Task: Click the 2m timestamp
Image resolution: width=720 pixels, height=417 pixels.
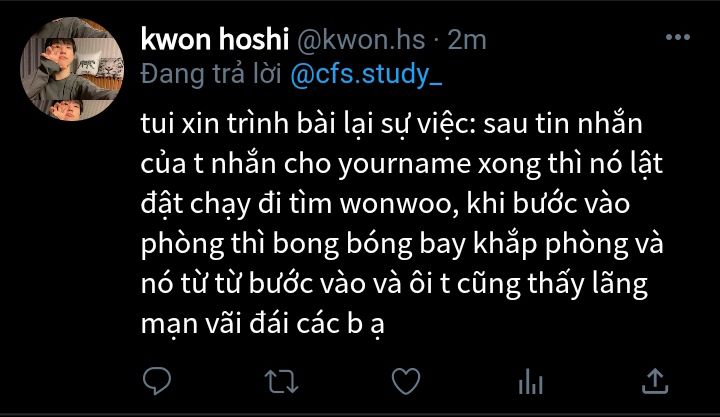Action: [467, 40]
